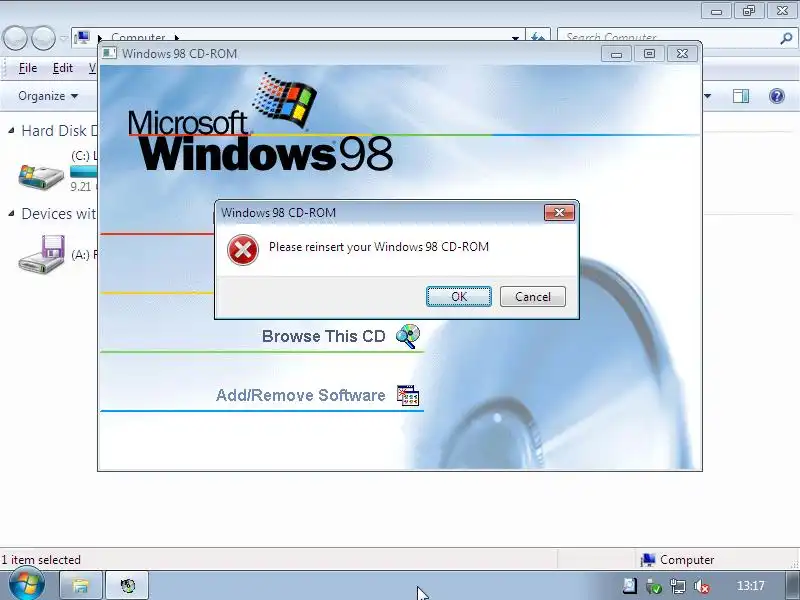Open the Organize dropdown in Explorer

48,96
